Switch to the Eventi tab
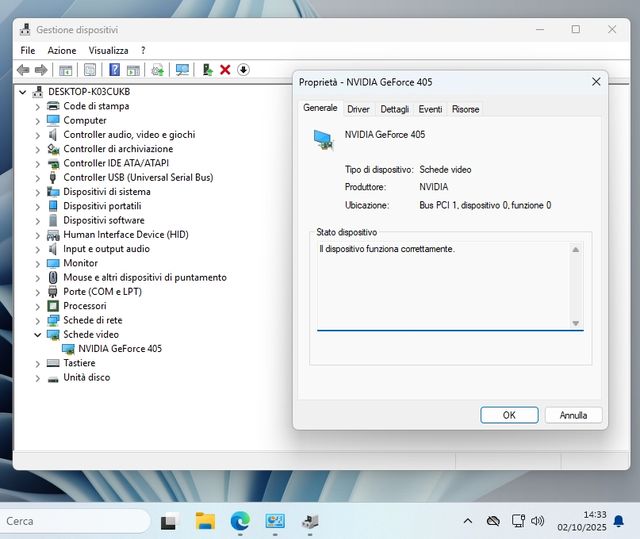The image size is (640, 539). click(x=430, y=109)
